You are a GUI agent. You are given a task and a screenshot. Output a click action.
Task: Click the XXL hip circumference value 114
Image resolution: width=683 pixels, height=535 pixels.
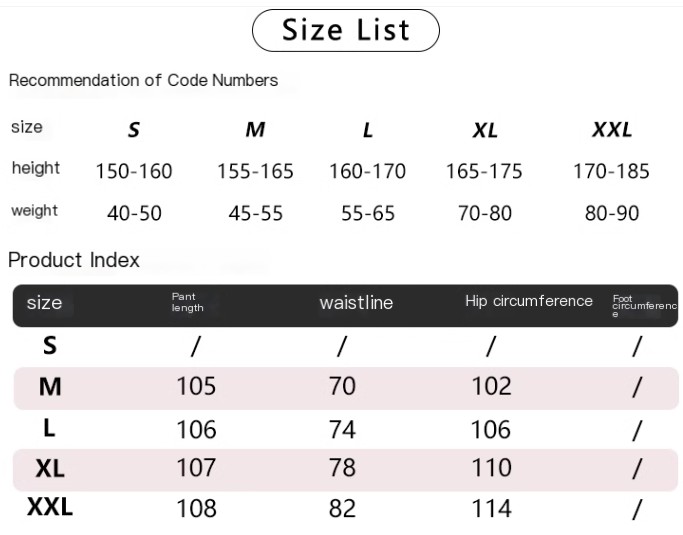[x=491, y=508]
